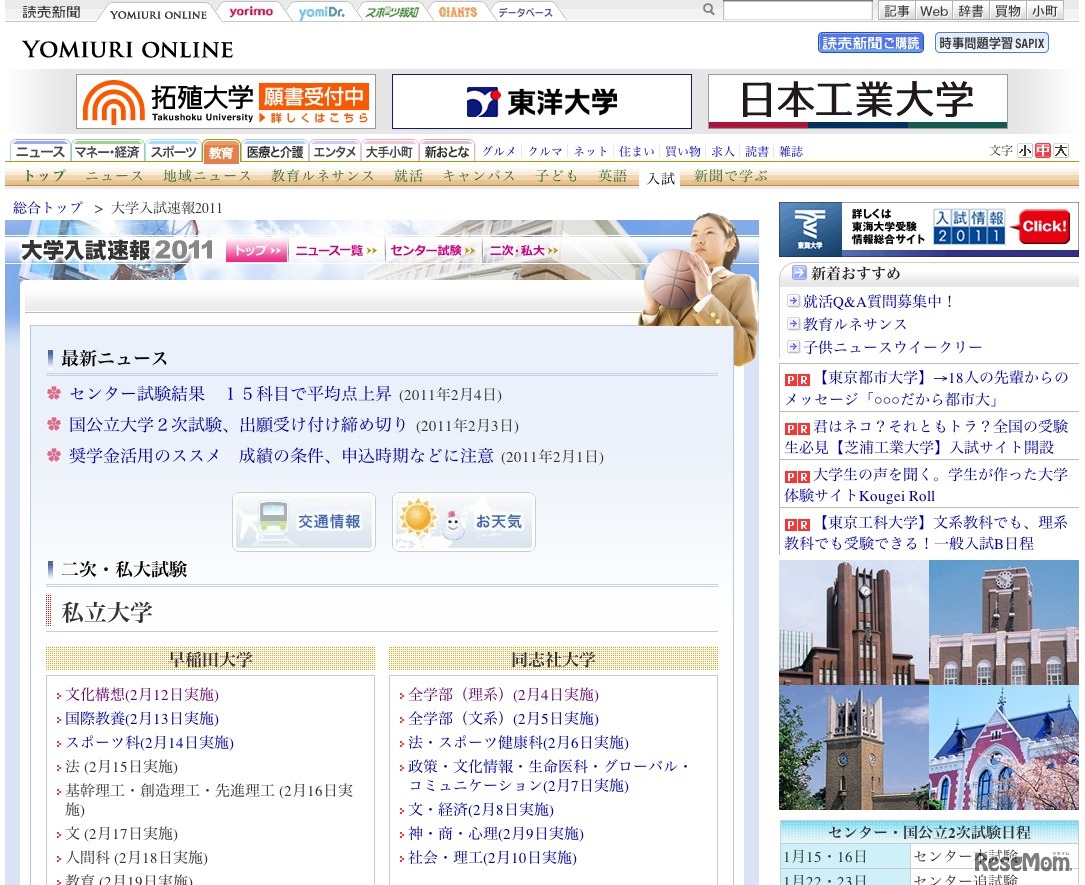Open 社会・理工(2月10日実施) link
Viewport: 1085px width, 885px height.
pyautogui.click(x=493, y=858)
